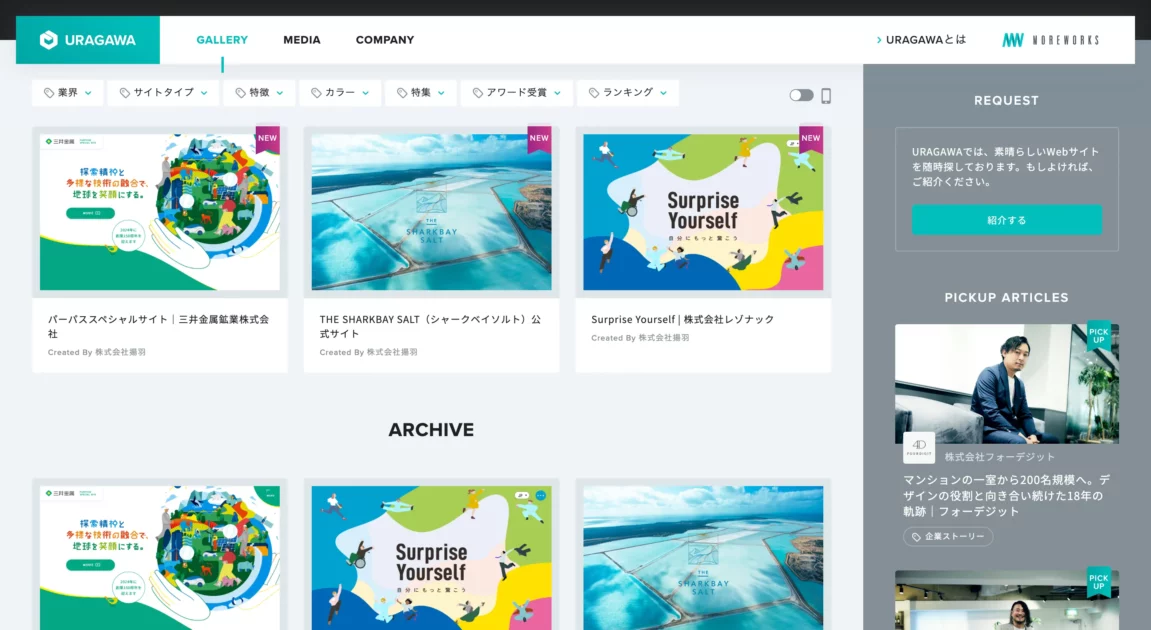The height and width of the screenshot is (630, 1151).
Task: Open the フォーデジット interview article title
Action: pos(1006,495)
